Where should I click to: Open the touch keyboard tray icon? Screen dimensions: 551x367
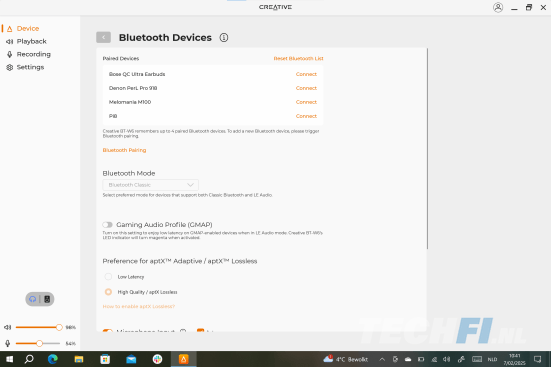pos(477,359)
